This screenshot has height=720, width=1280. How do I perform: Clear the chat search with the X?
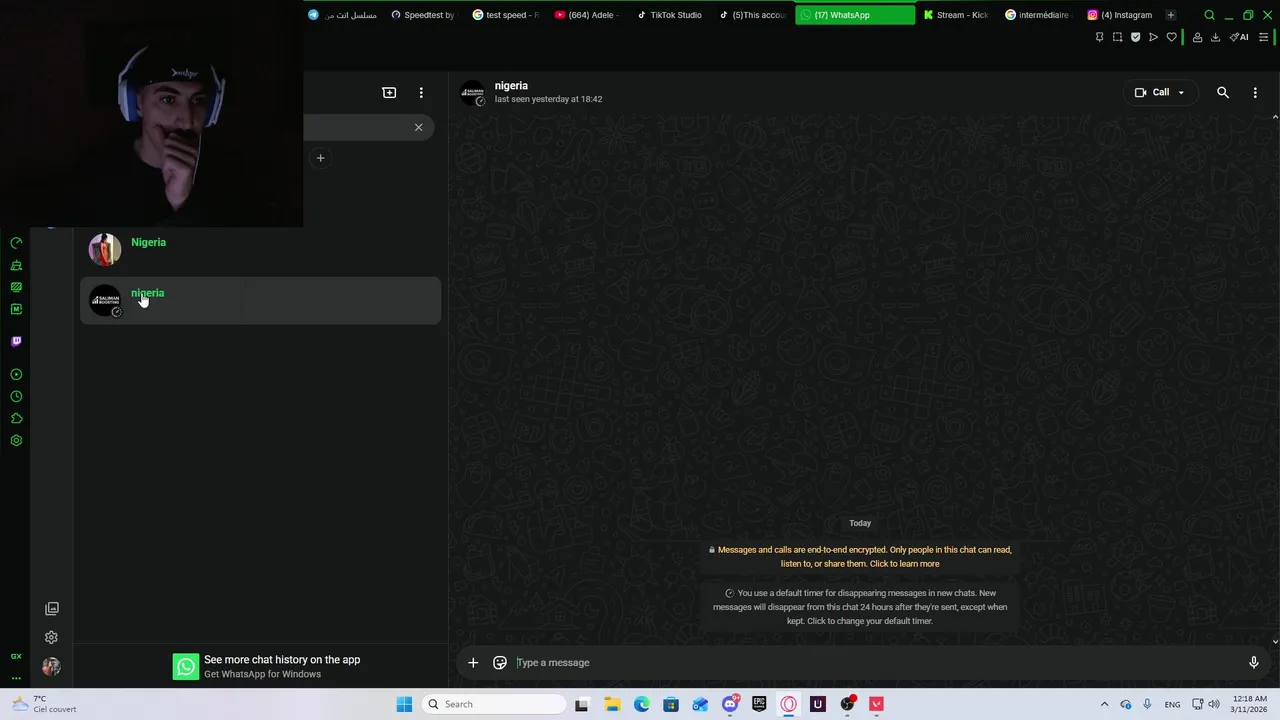[418, 127]
